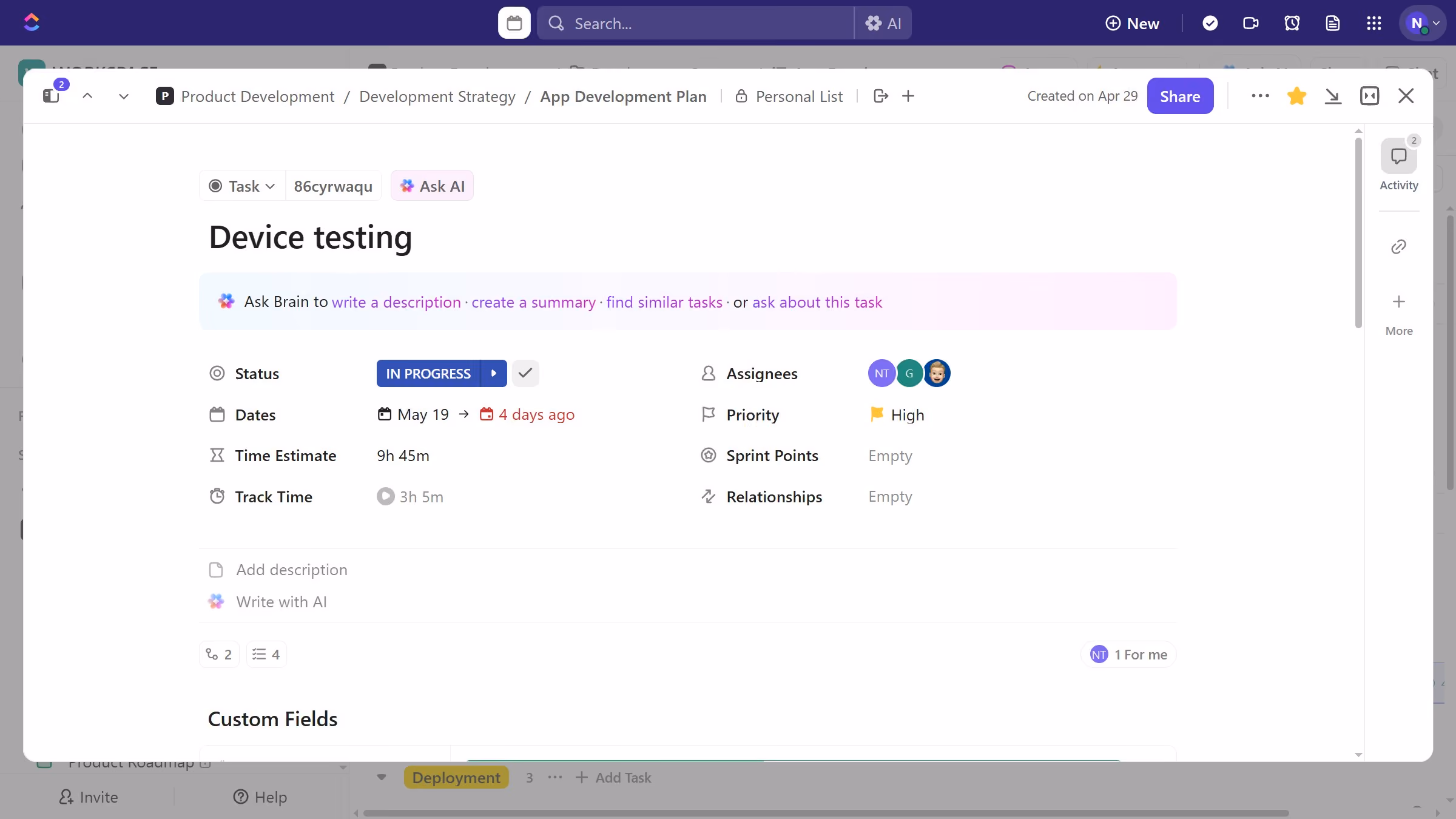
Task: Open the Product Development breadcrumb
Action: 257,96
